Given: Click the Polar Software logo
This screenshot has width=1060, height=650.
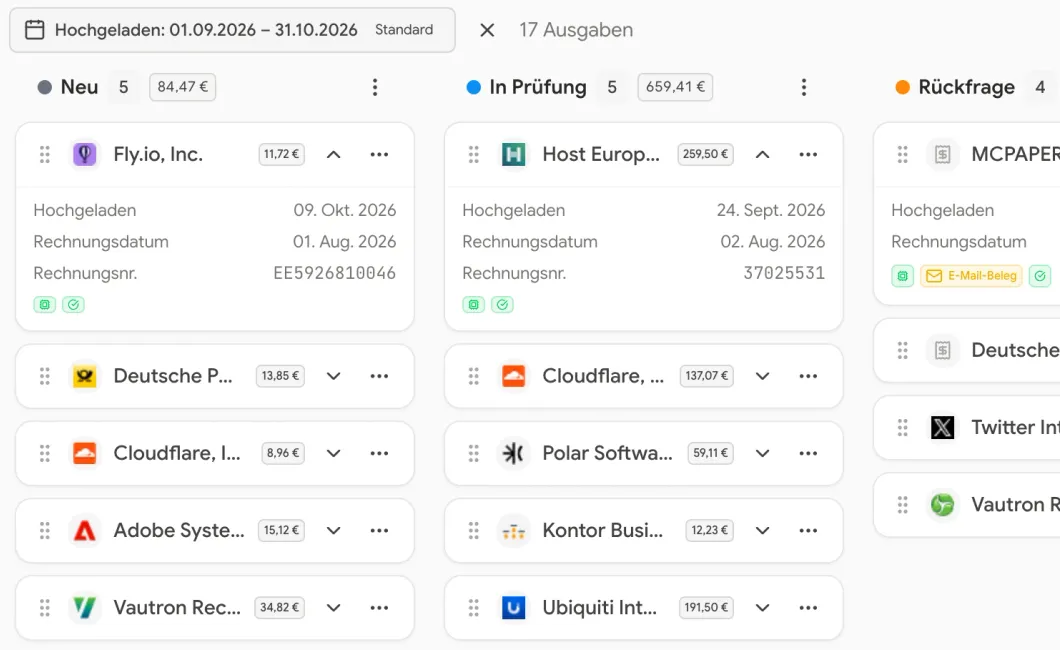Looking at the screenshot, I should (x=514, y=453).
